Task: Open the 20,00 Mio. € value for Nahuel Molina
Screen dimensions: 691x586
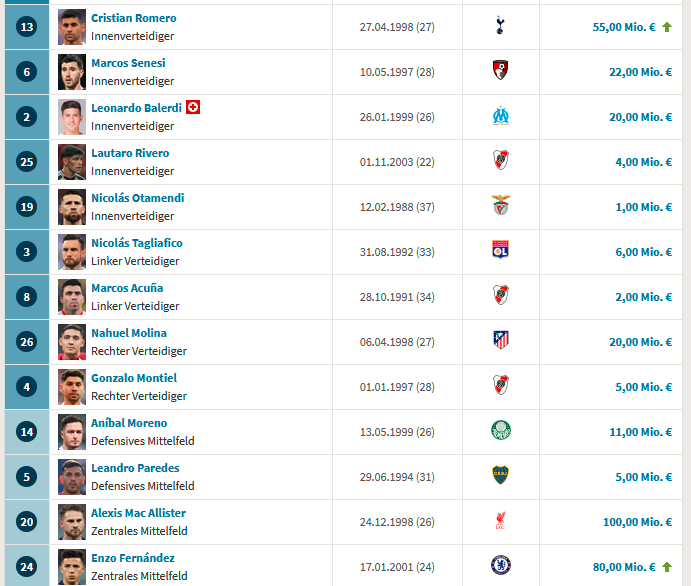Action: [639, 342]
